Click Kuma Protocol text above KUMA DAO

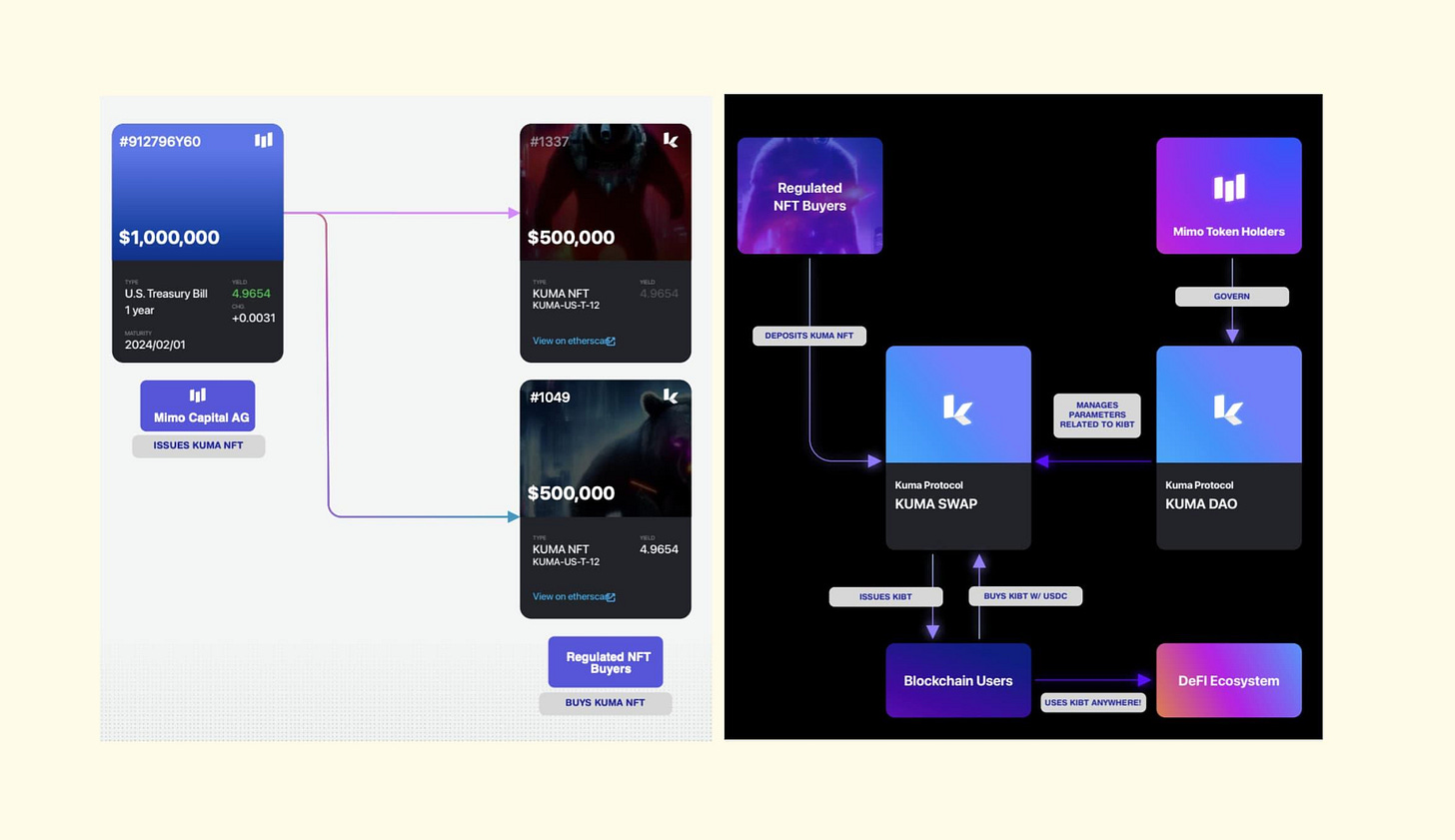point(1199,485)
